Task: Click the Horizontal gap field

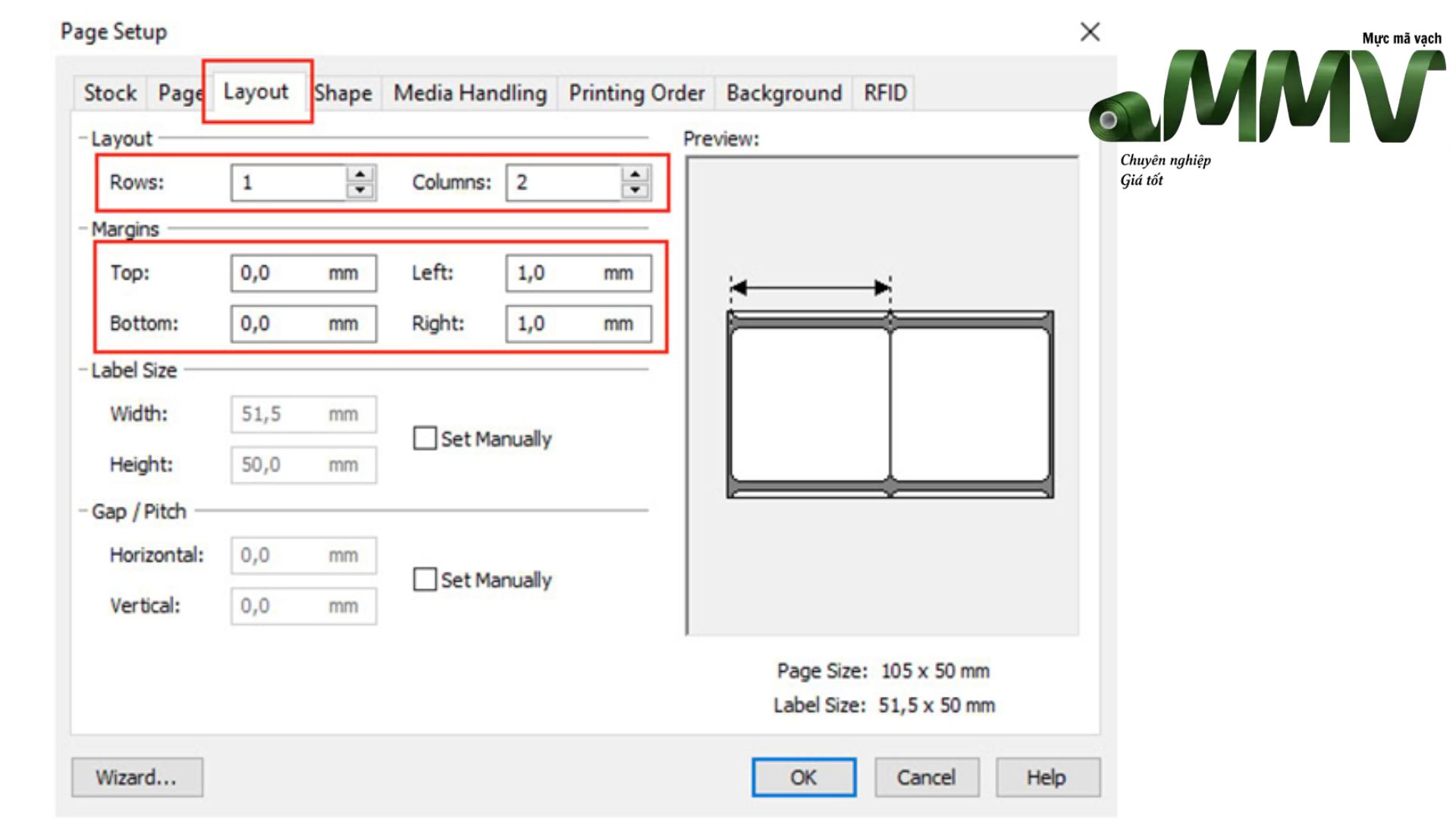Action: pyautogui.click(x=303, y=555)
